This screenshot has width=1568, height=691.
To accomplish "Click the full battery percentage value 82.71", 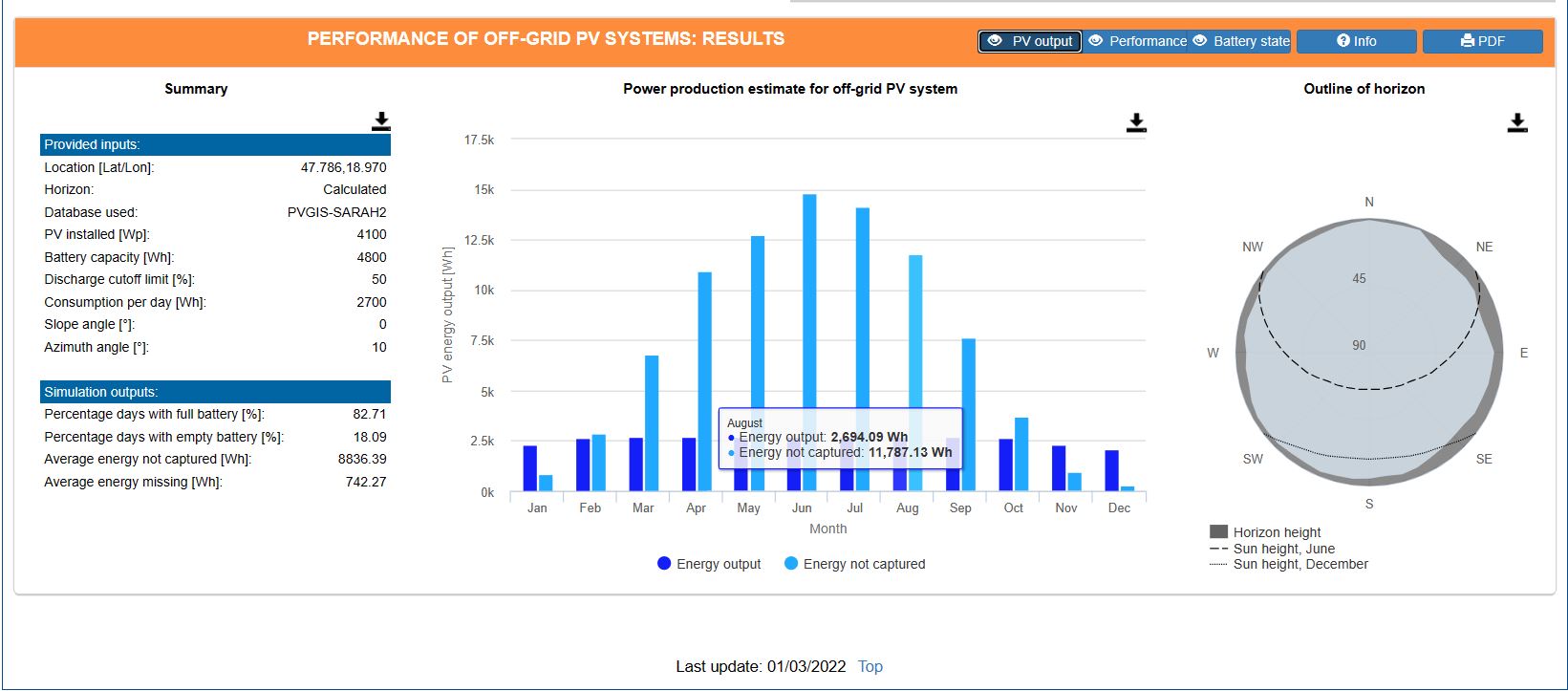I will [370, 414].
